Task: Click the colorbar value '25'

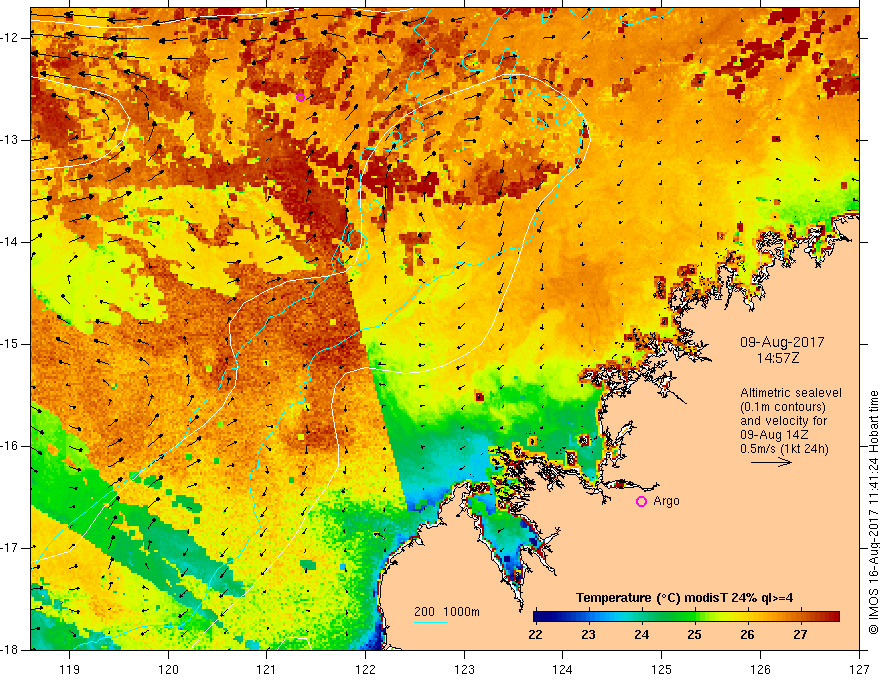Action: coord(694,635)
